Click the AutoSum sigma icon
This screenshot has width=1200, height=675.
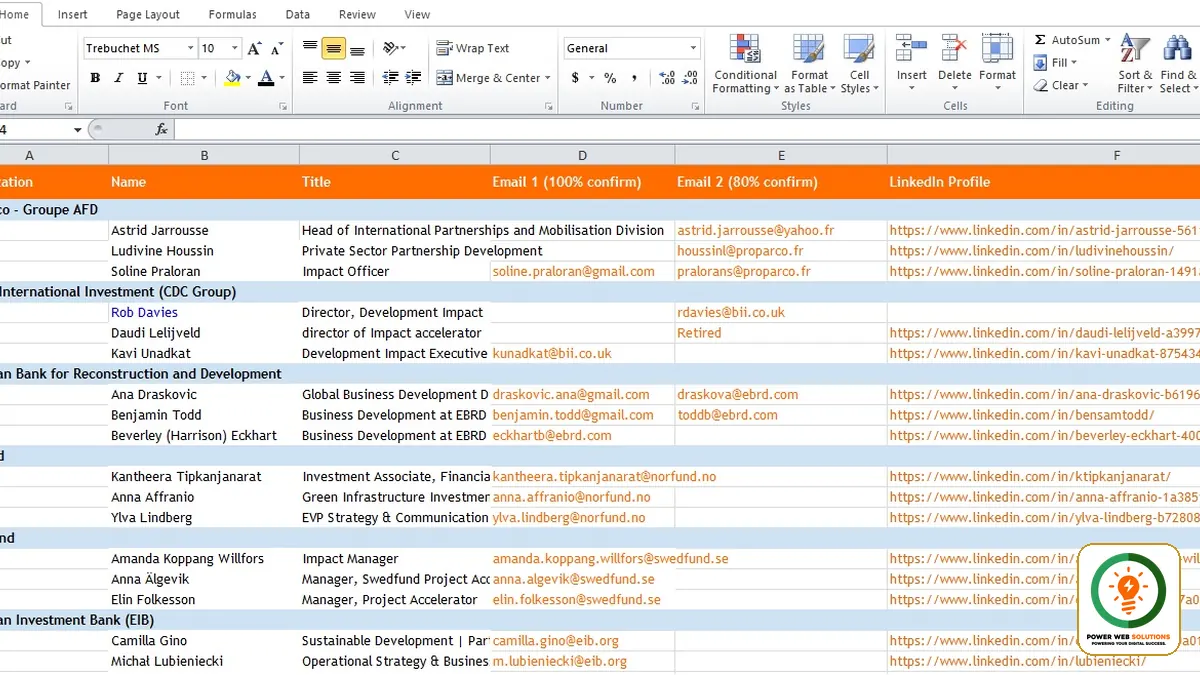(x=1040, y=40)
